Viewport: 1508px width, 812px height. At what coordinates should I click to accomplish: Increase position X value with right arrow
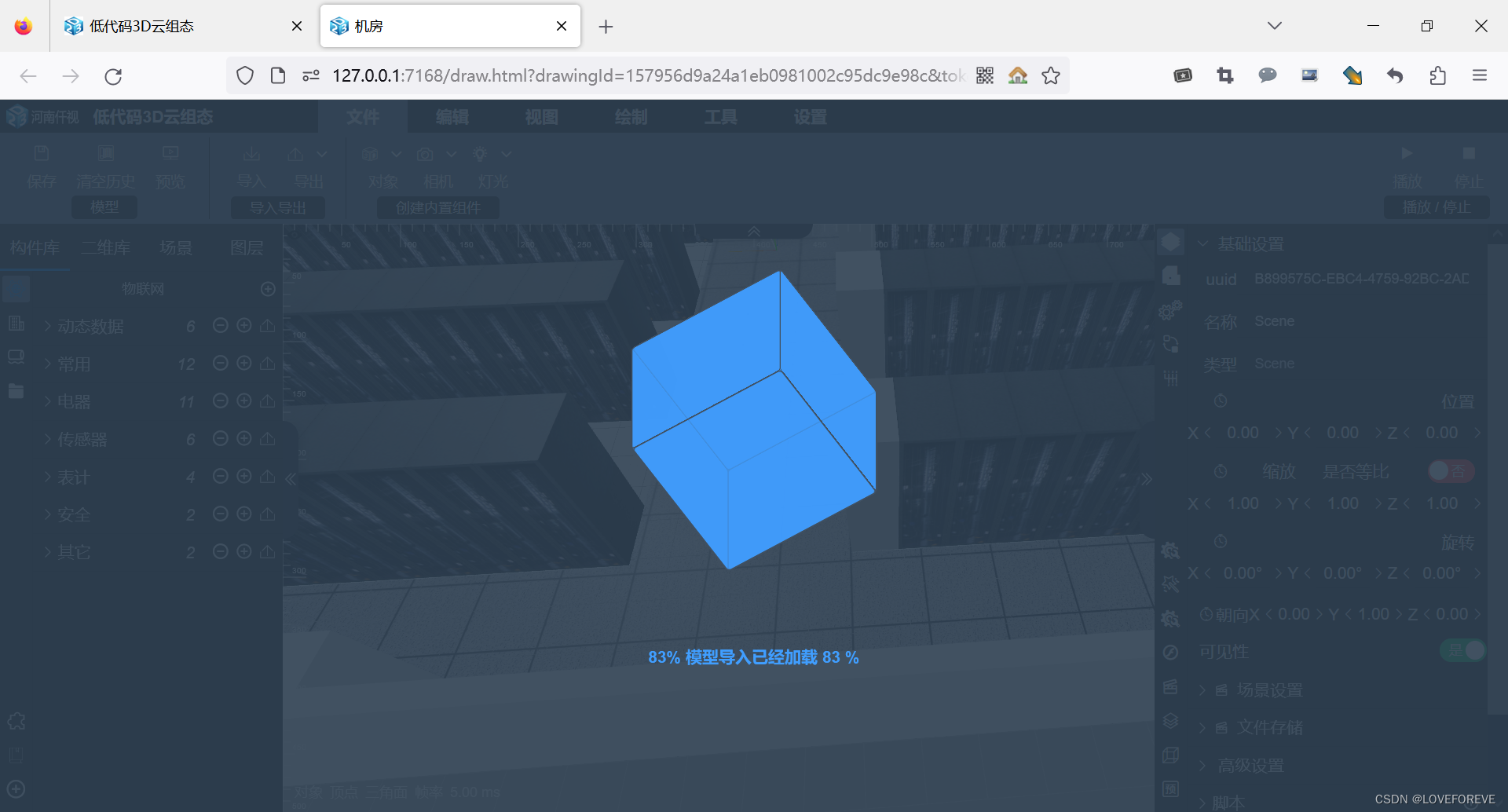click(1278, 433)
